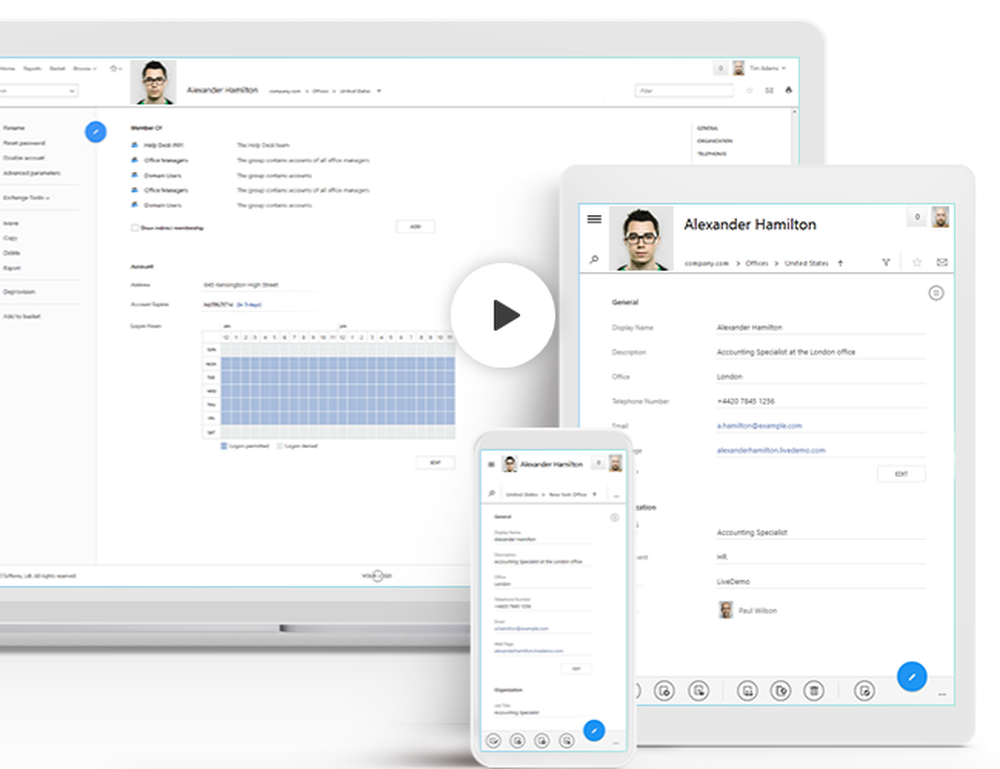Open section menu circle icon beside General on phone

coord(614,517)
